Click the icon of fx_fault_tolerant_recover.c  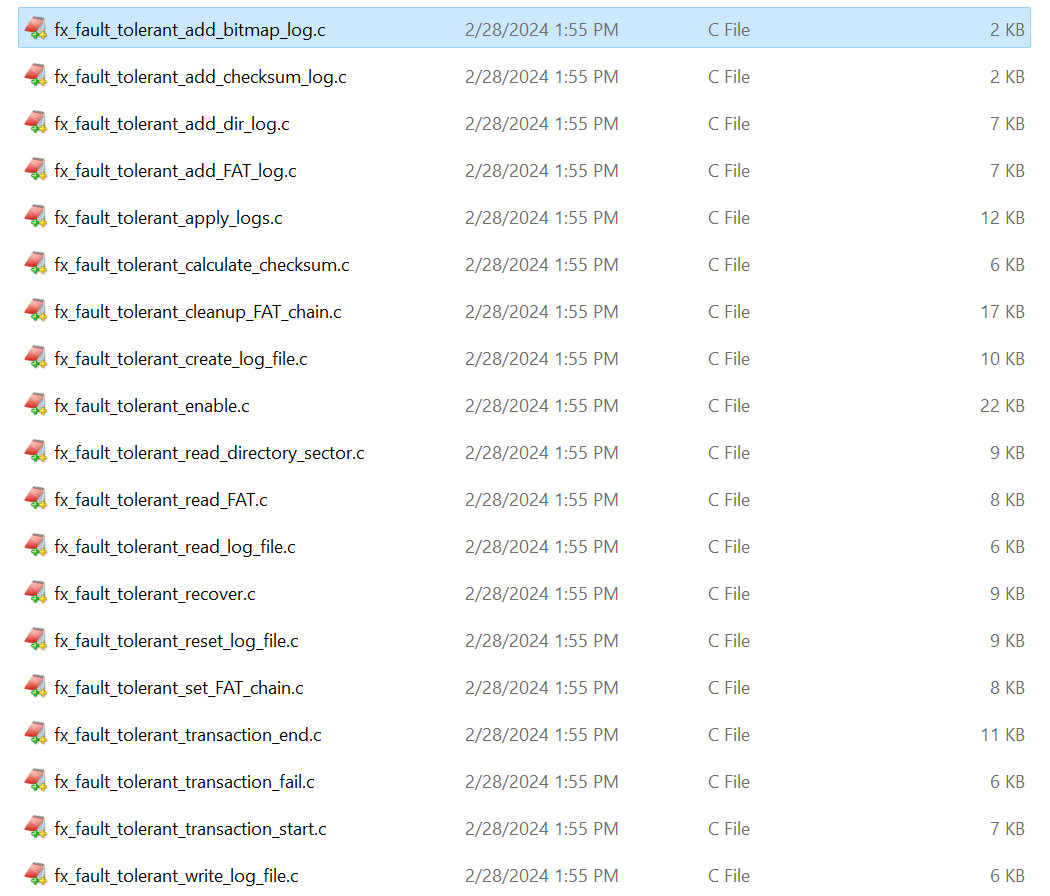tap(35, 593)
